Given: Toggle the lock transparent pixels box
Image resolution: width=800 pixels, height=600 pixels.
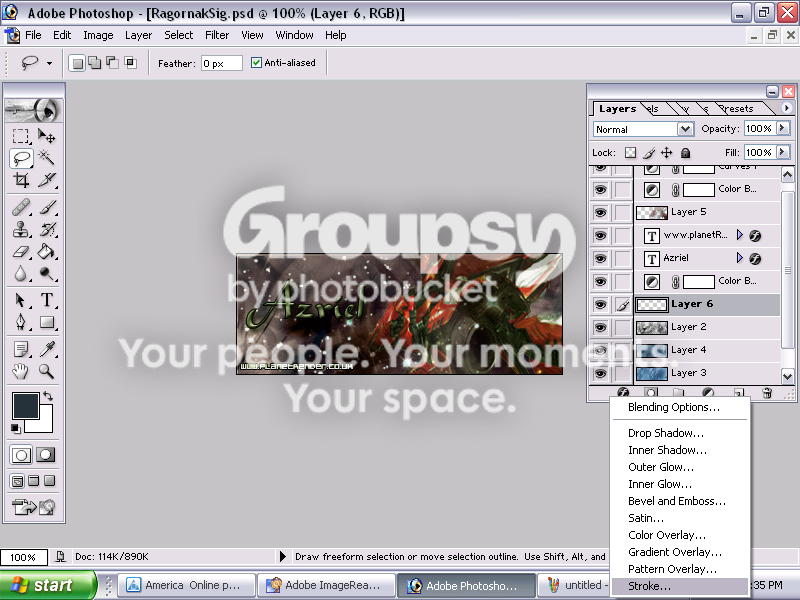Looking at the screenshot, I should 631,153.
